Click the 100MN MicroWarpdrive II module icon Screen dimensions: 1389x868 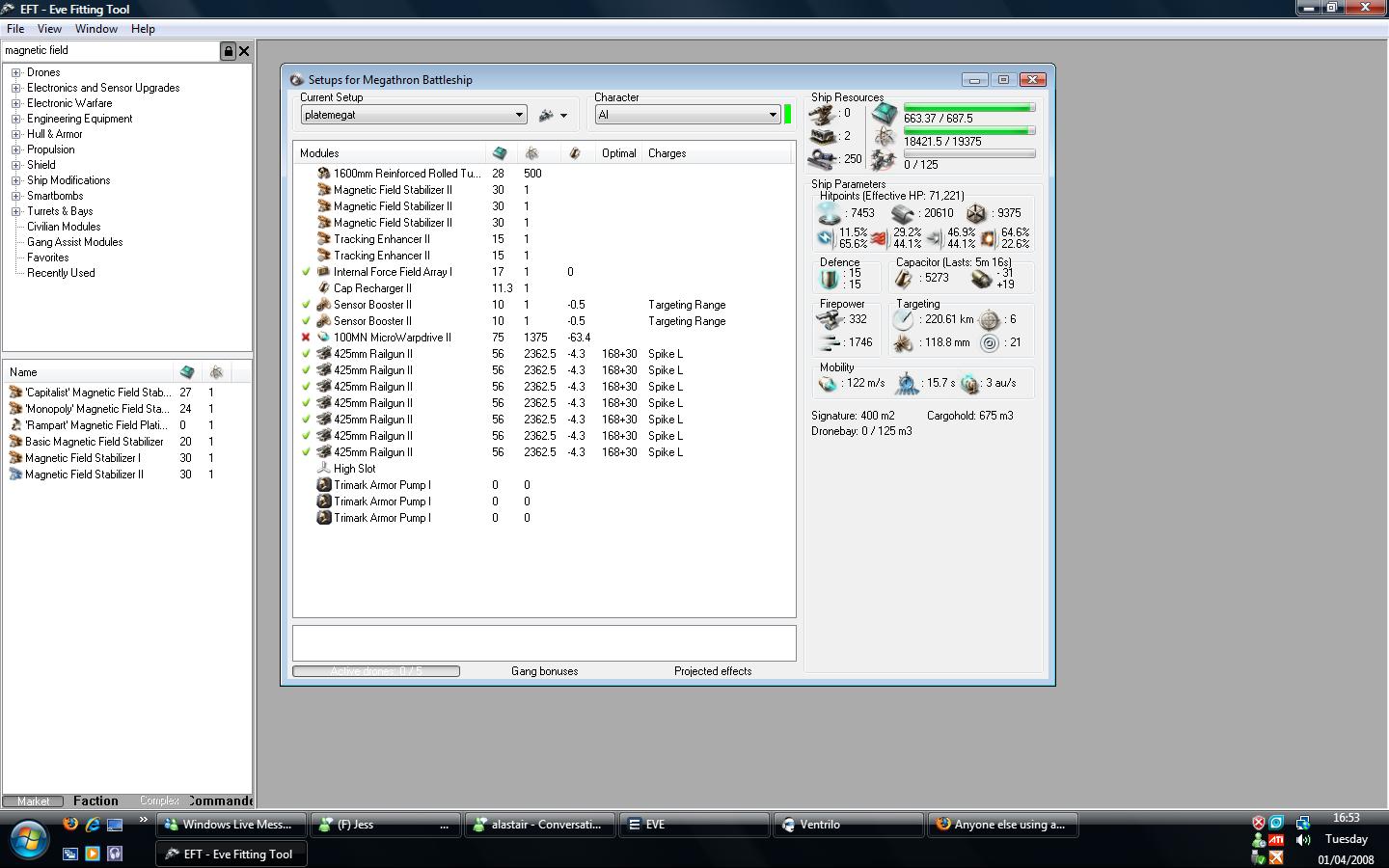pyautogui.click(x=324, y=338)
